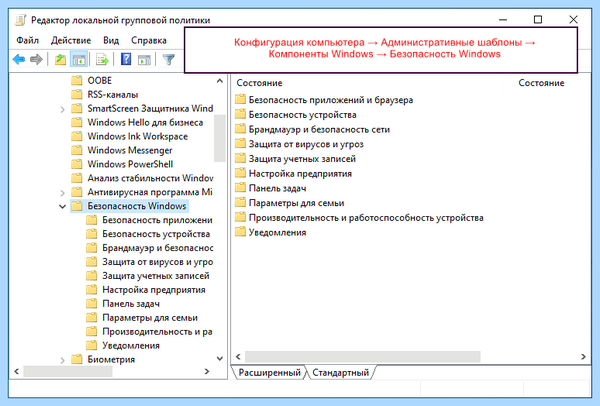Select Безопасность Windows tree item

click(137, 206)
